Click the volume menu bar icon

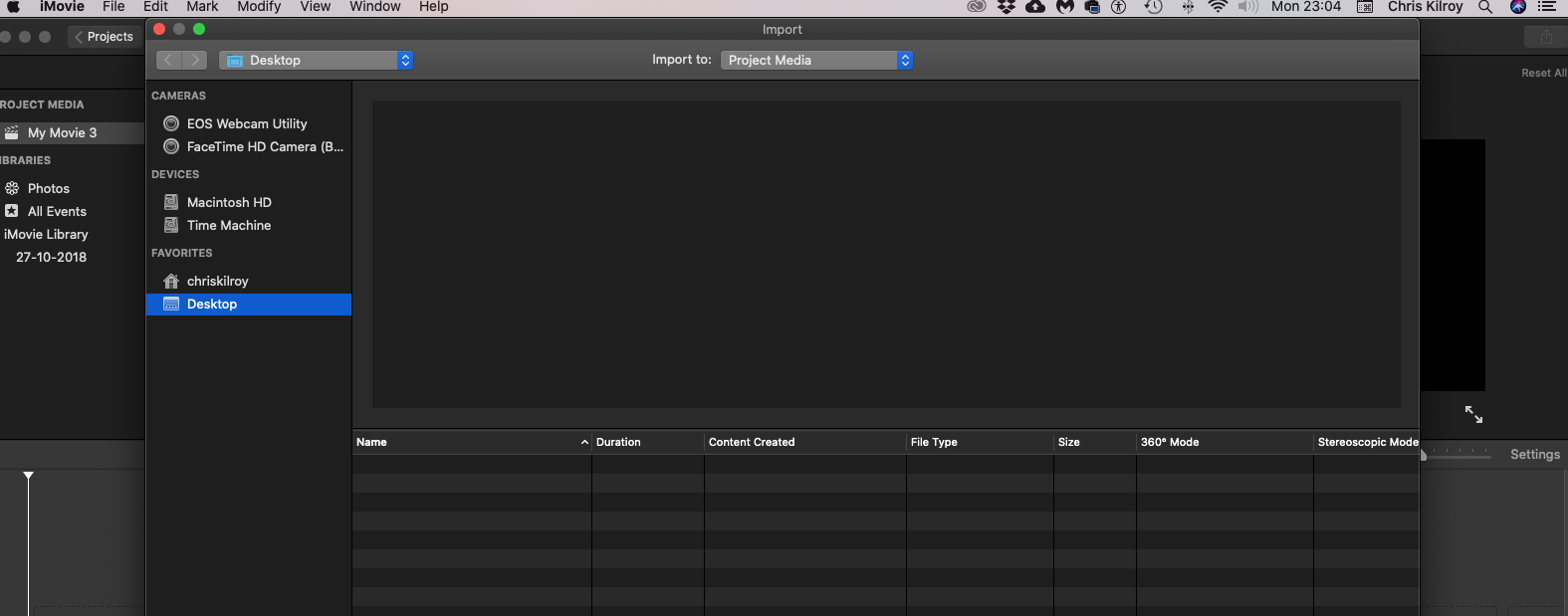pos(1248,7)
